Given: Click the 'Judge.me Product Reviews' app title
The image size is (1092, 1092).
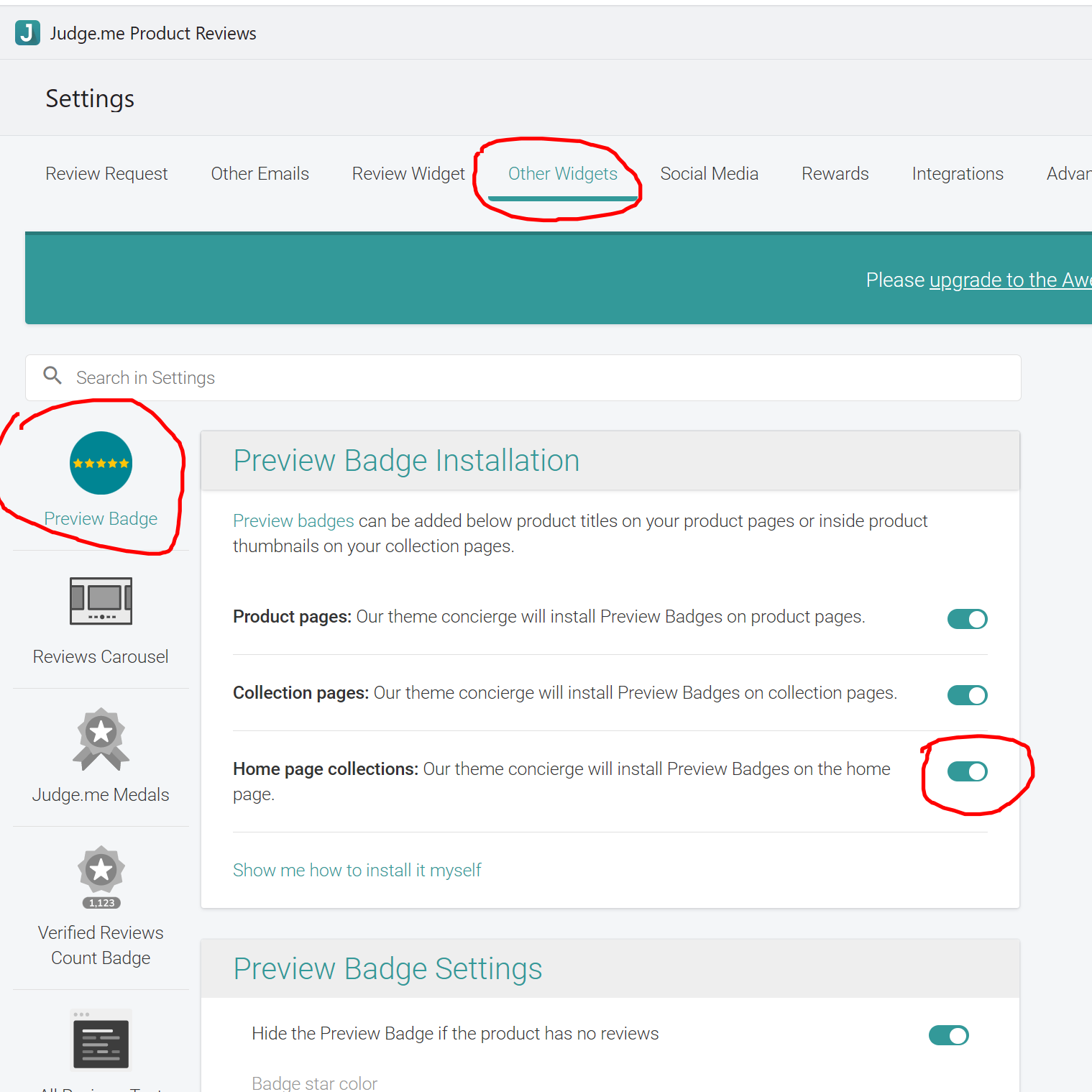Looking at the screenshot, I should click(153, 33).
